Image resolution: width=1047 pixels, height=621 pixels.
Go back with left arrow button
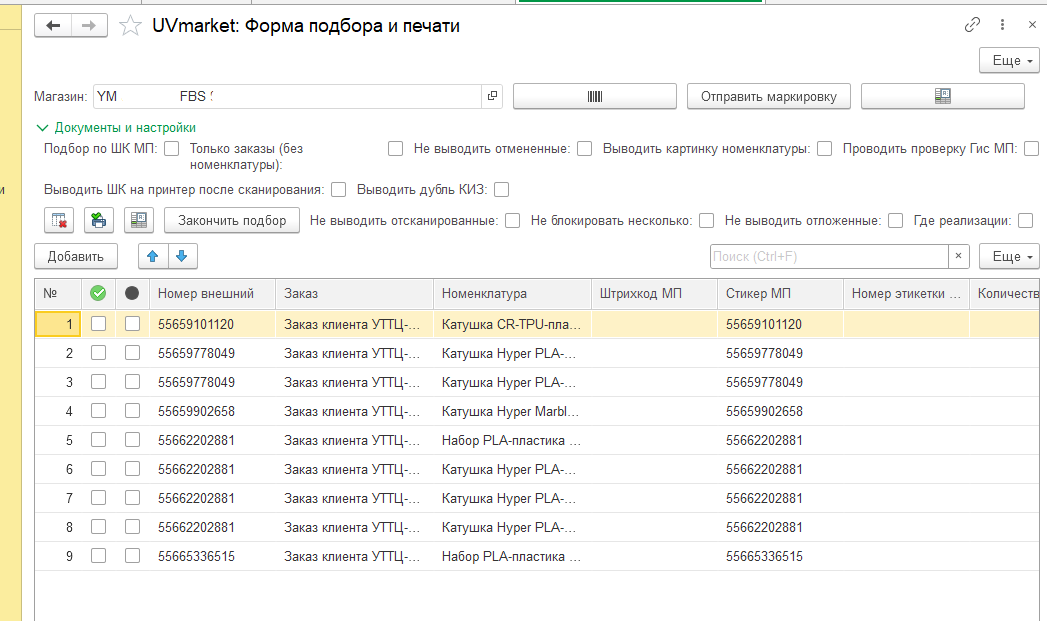pos(53,25)
